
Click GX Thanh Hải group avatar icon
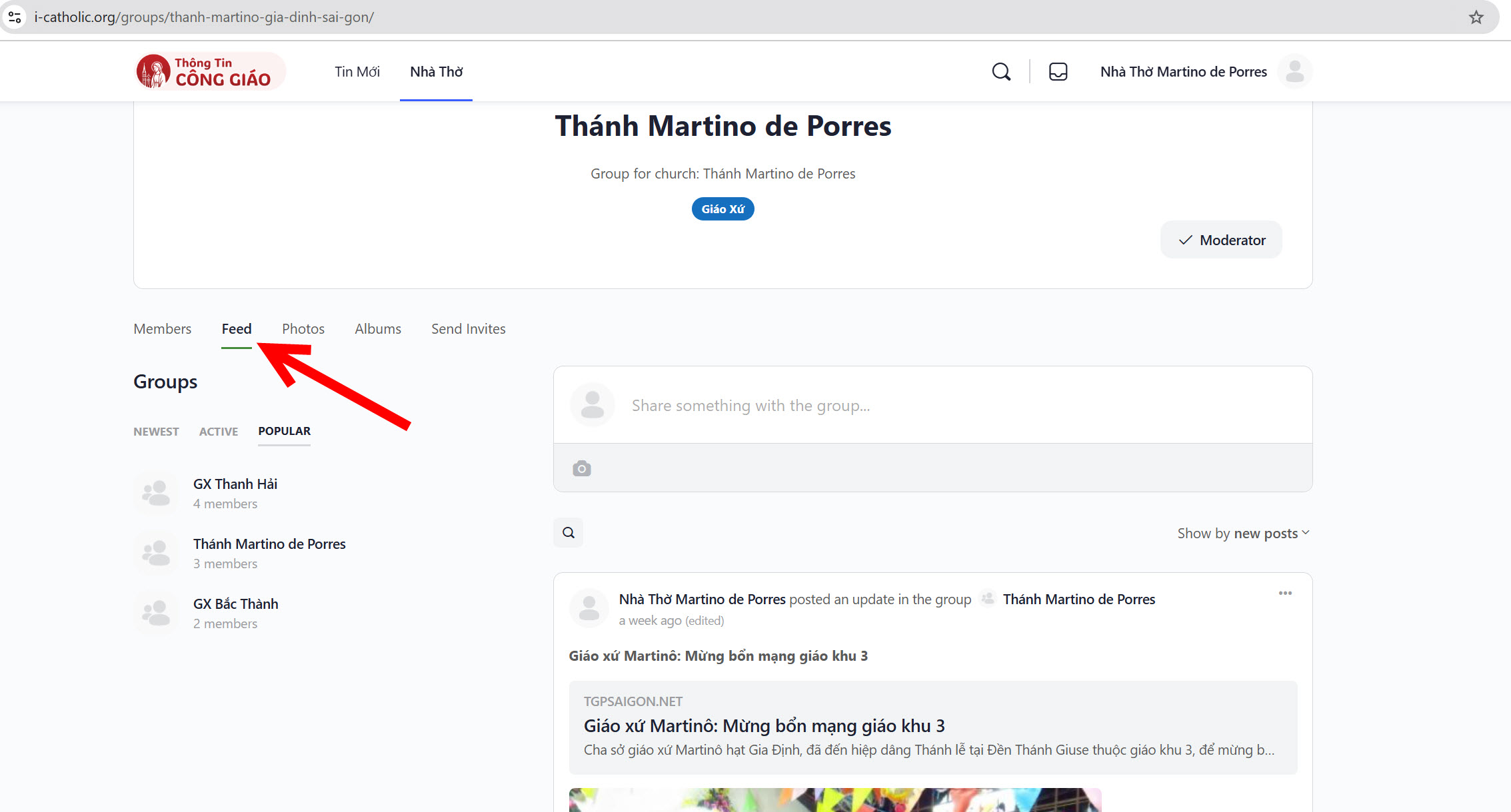(x=156, y=493)
